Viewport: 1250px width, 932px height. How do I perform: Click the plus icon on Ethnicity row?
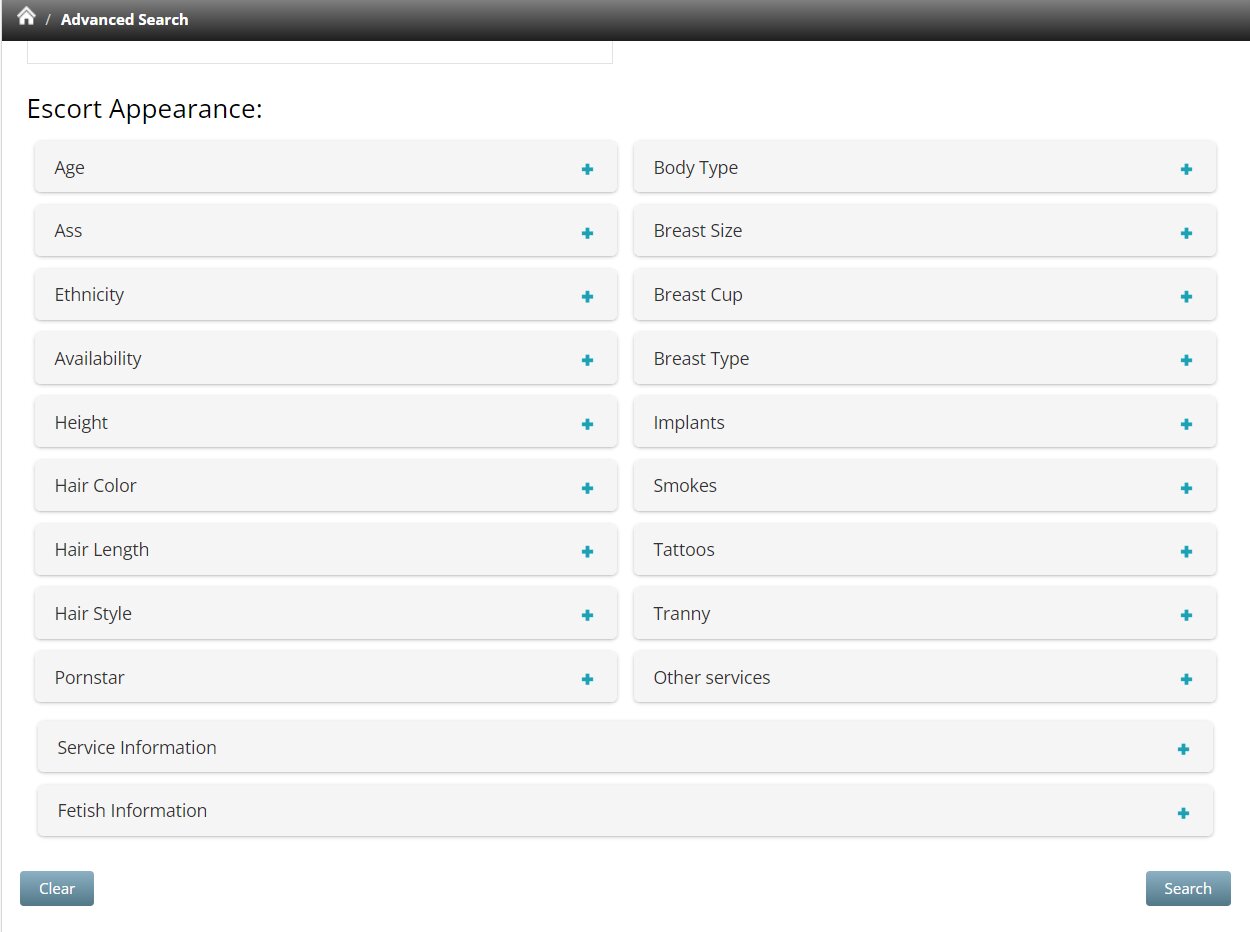pos(587,296)
